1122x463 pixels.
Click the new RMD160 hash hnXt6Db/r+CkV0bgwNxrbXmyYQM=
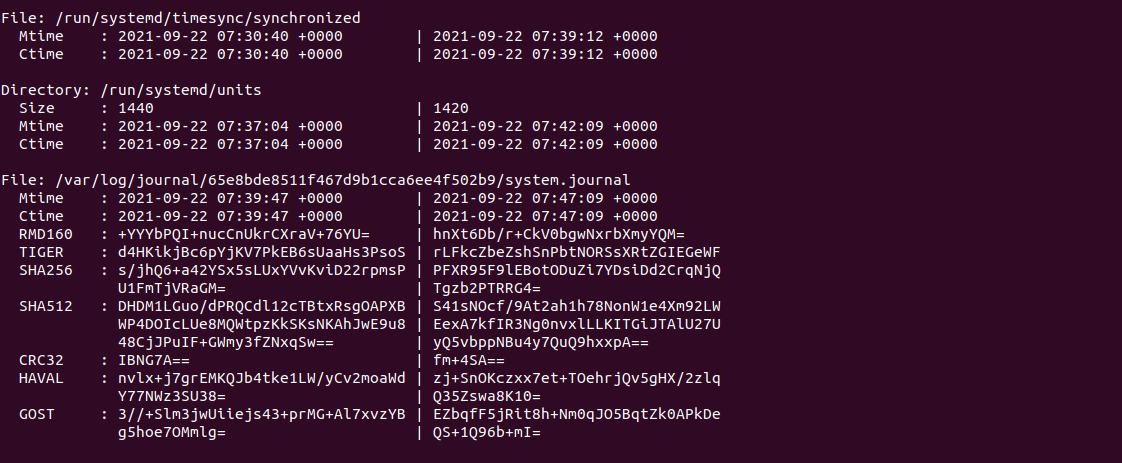560,234
